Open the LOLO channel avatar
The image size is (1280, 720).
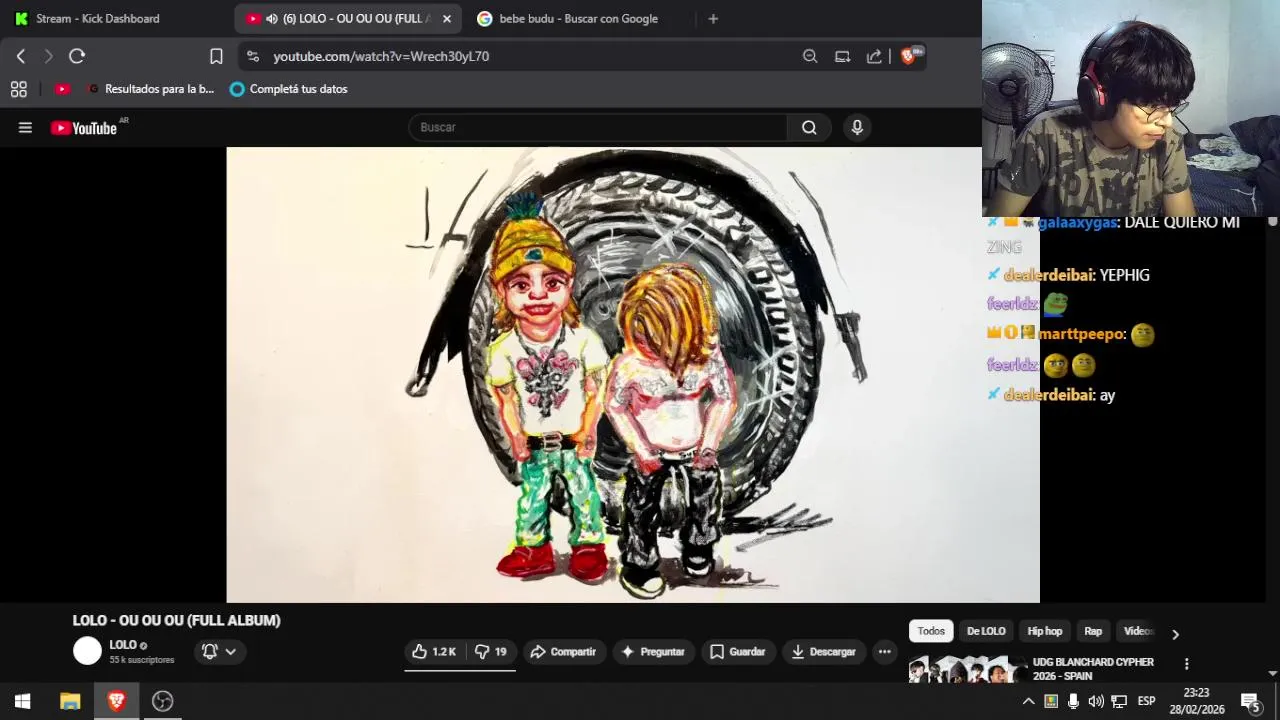tap(88, 651)
